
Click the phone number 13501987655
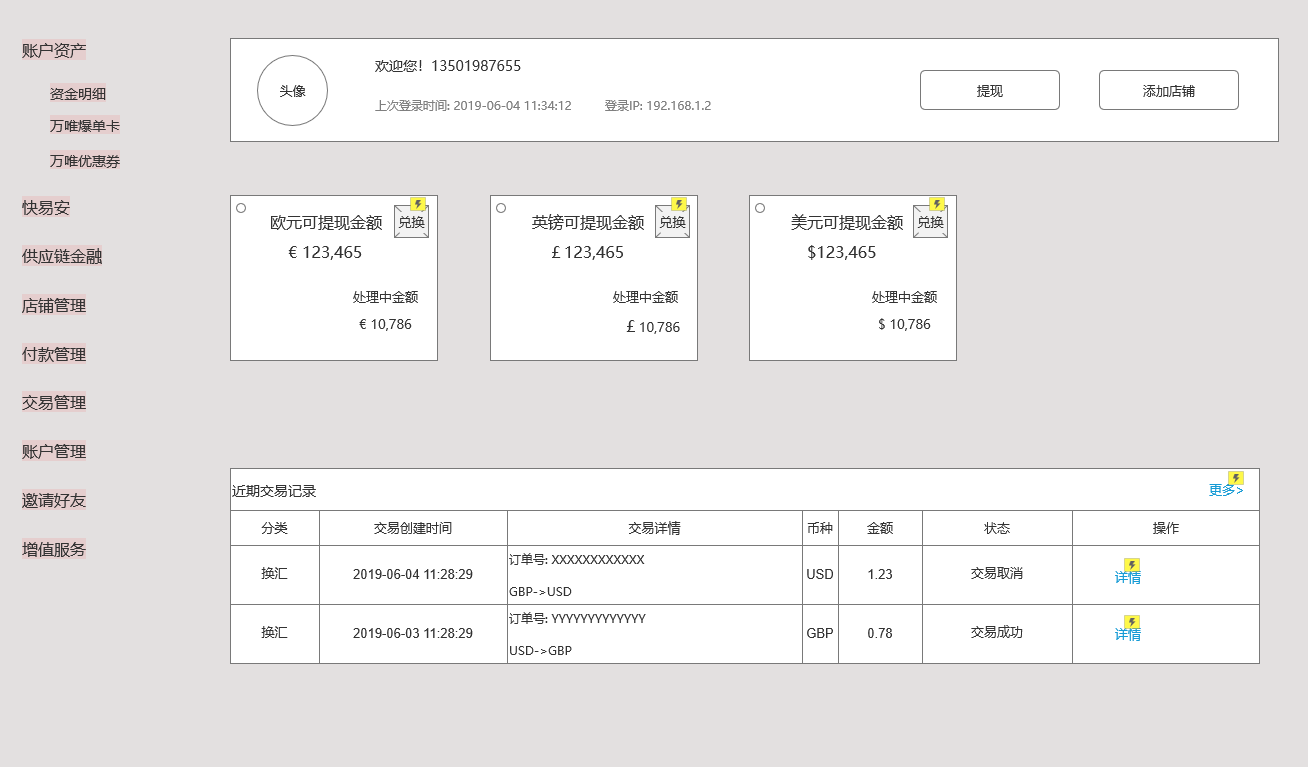coord(476,66)
